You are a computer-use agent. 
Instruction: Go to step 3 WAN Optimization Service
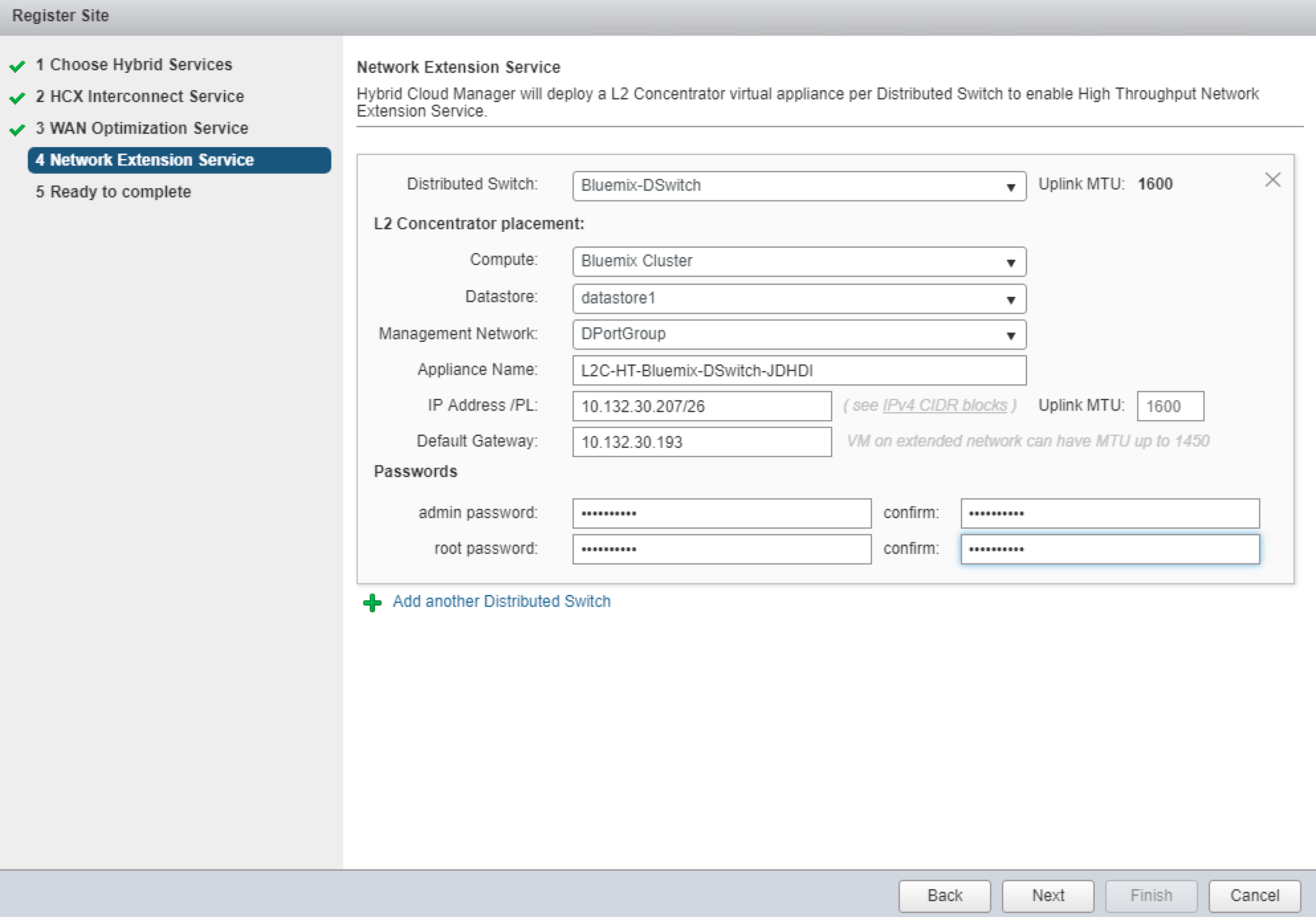click(x=148, y=128)
